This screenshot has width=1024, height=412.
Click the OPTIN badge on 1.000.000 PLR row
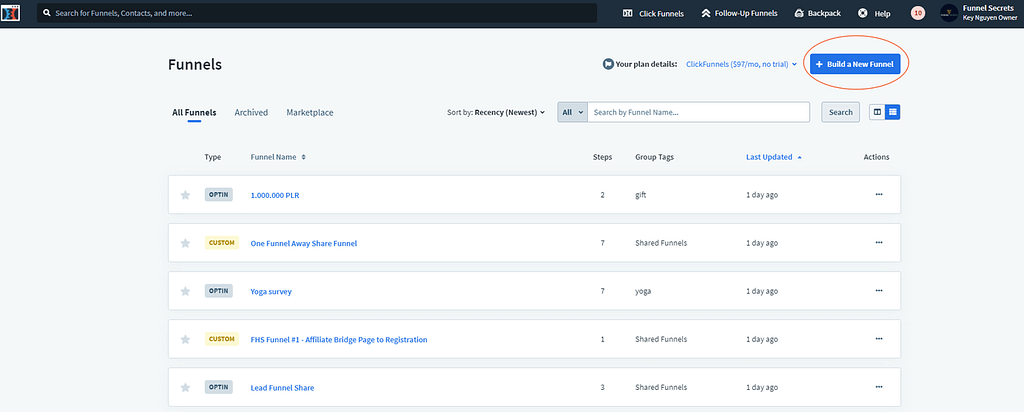click(x=218, y=195)
